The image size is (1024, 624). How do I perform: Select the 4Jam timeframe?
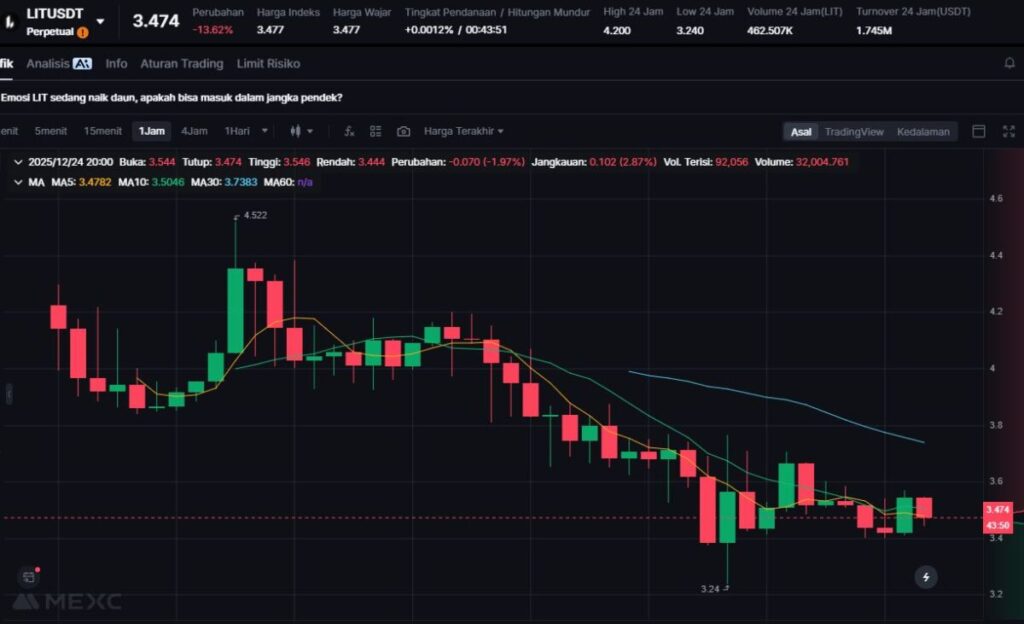click(194, 131)
